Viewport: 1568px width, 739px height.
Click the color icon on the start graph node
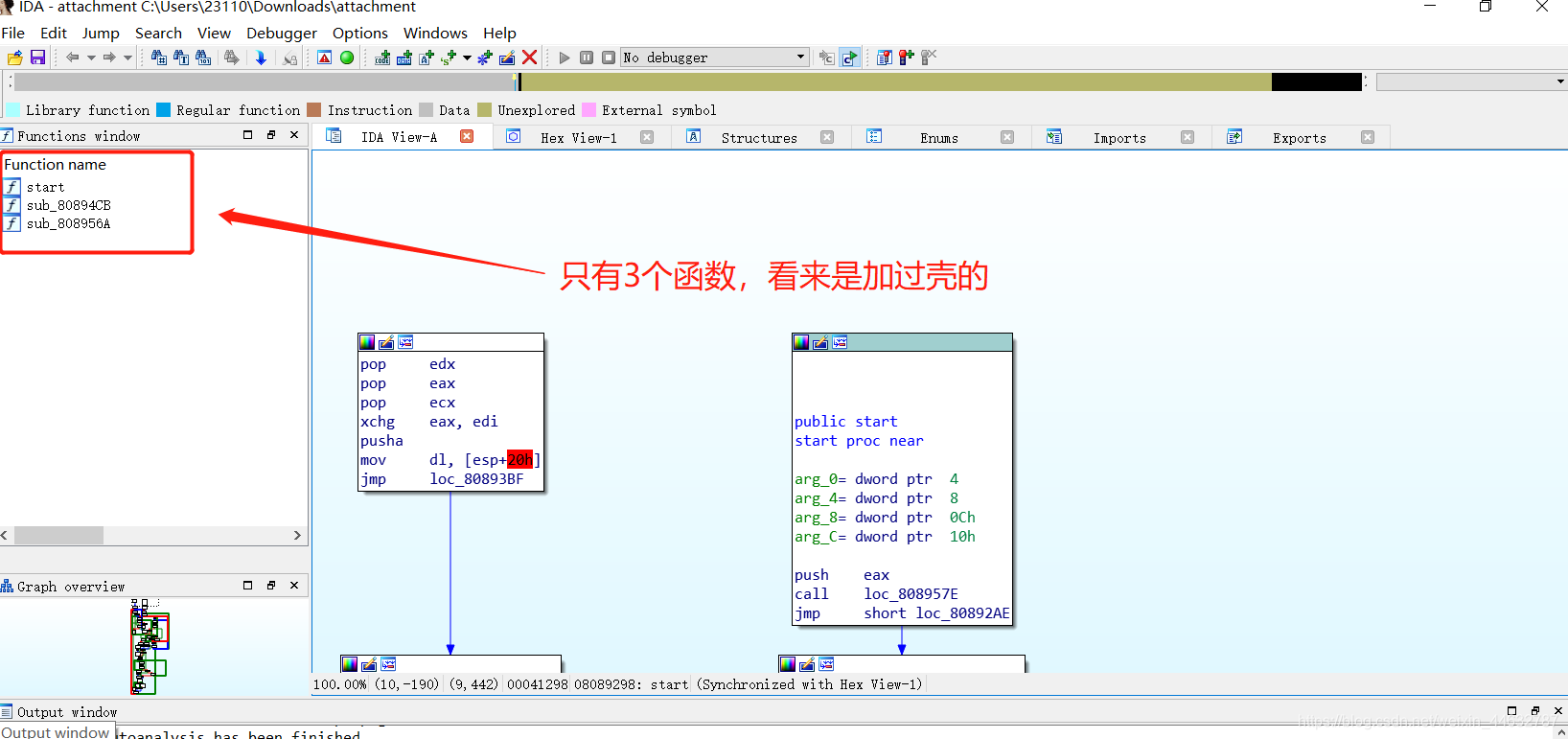[801, 342]
